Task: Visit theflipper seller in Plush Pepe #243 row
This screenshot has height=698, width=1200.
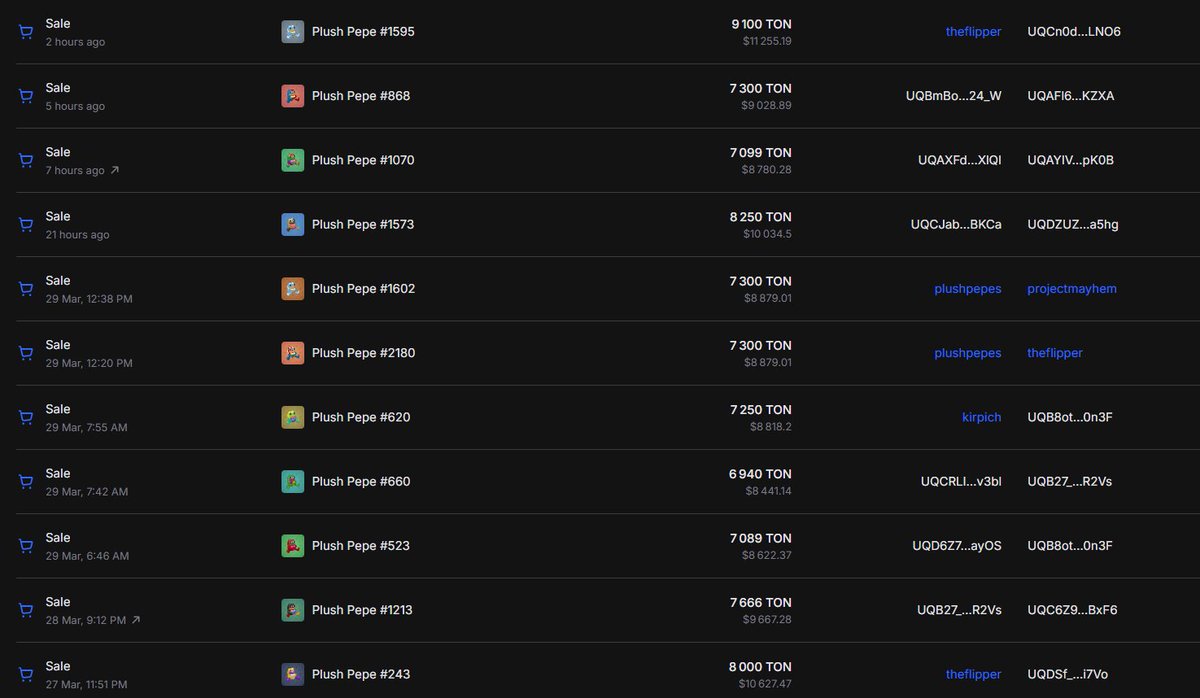Action: click(x=973, y=674)
